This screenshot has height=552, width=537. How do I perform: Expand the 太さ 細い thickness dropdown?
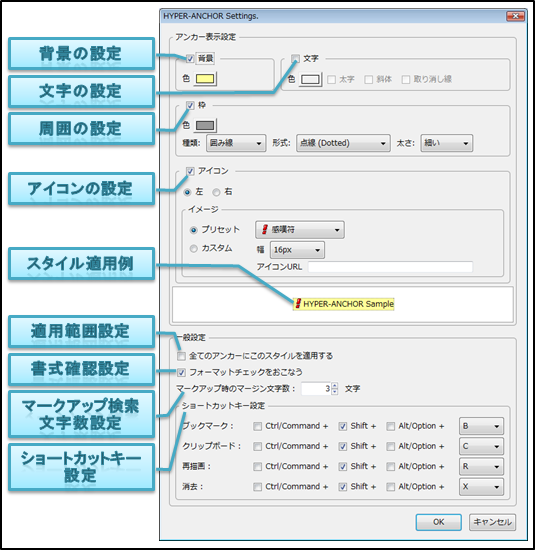point(447,143)
